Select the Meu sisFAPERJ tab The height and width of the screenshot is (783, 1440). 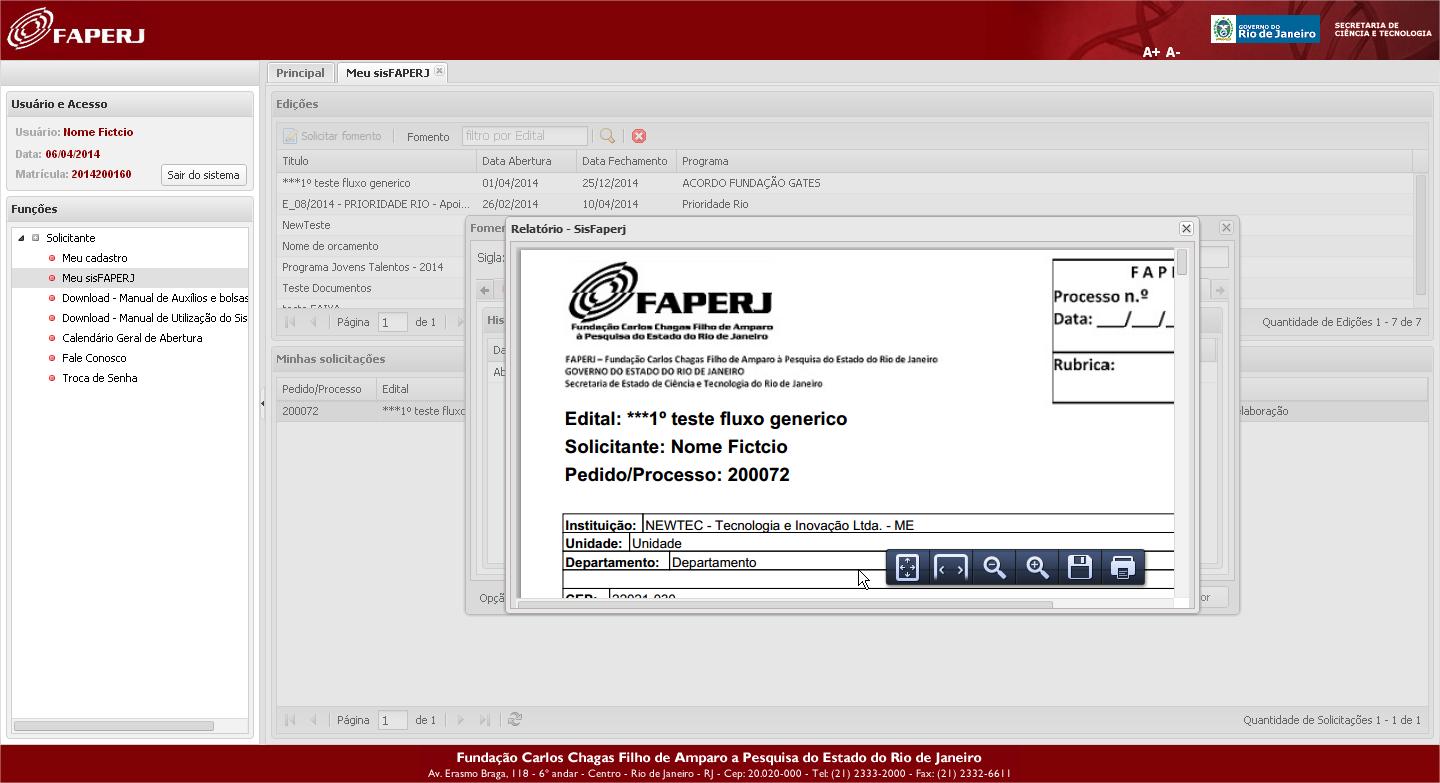(x=387, y=73)
